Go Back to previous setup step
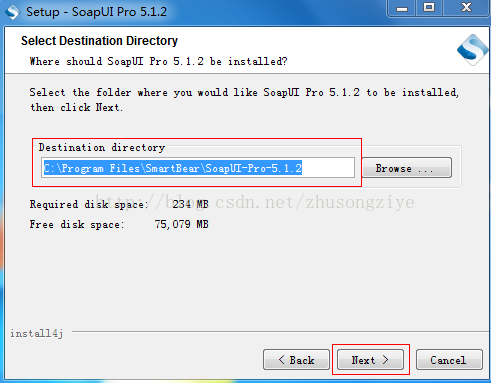 coord(296,360)
